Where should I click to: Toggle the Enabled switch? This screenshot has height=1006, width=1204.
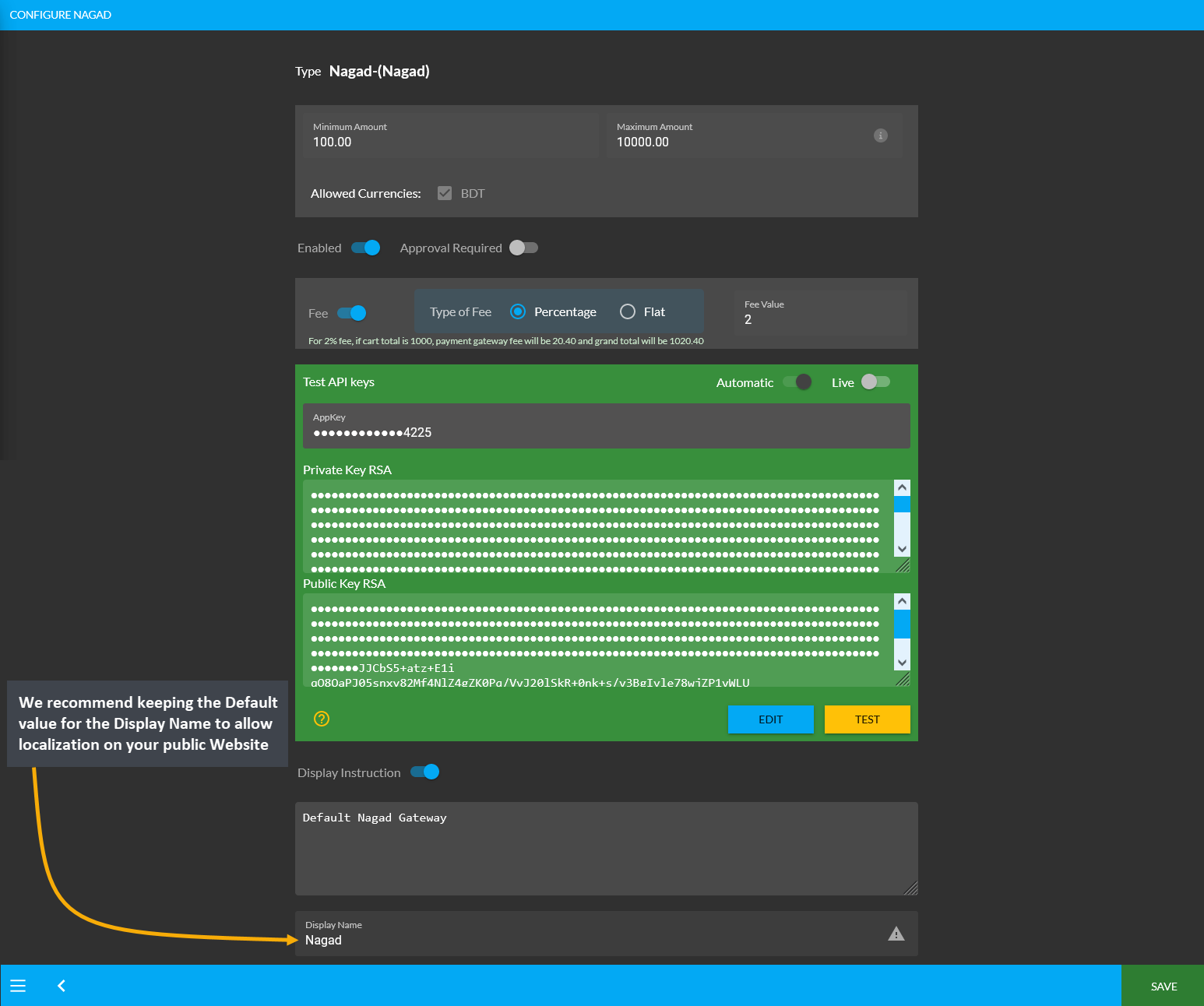tap(365, 248)
